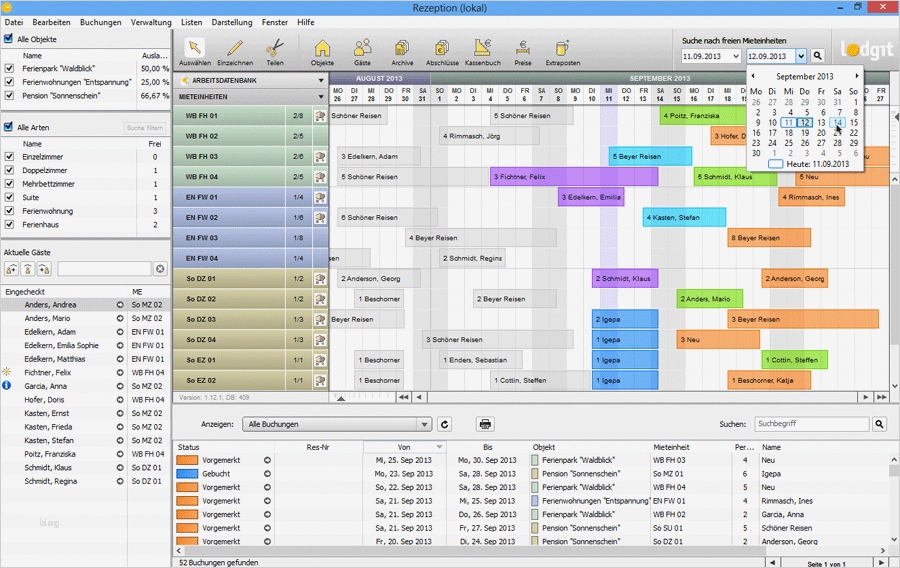900x568 pixels.
Task: Jump timeline far forward with double arrow
Action: point(882,397)
